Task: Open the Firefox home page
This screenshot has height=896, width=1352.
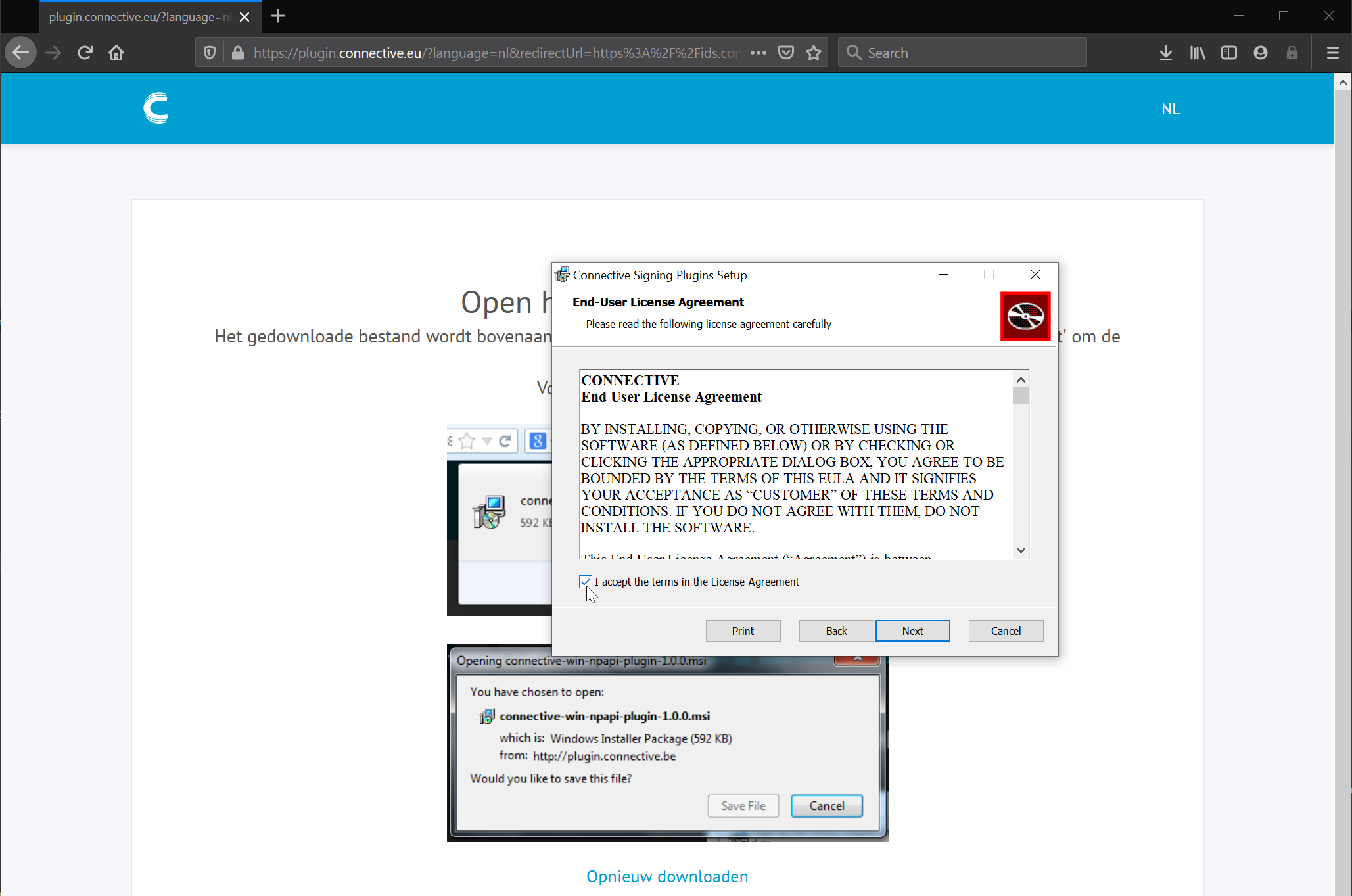Action: (116, 53)
